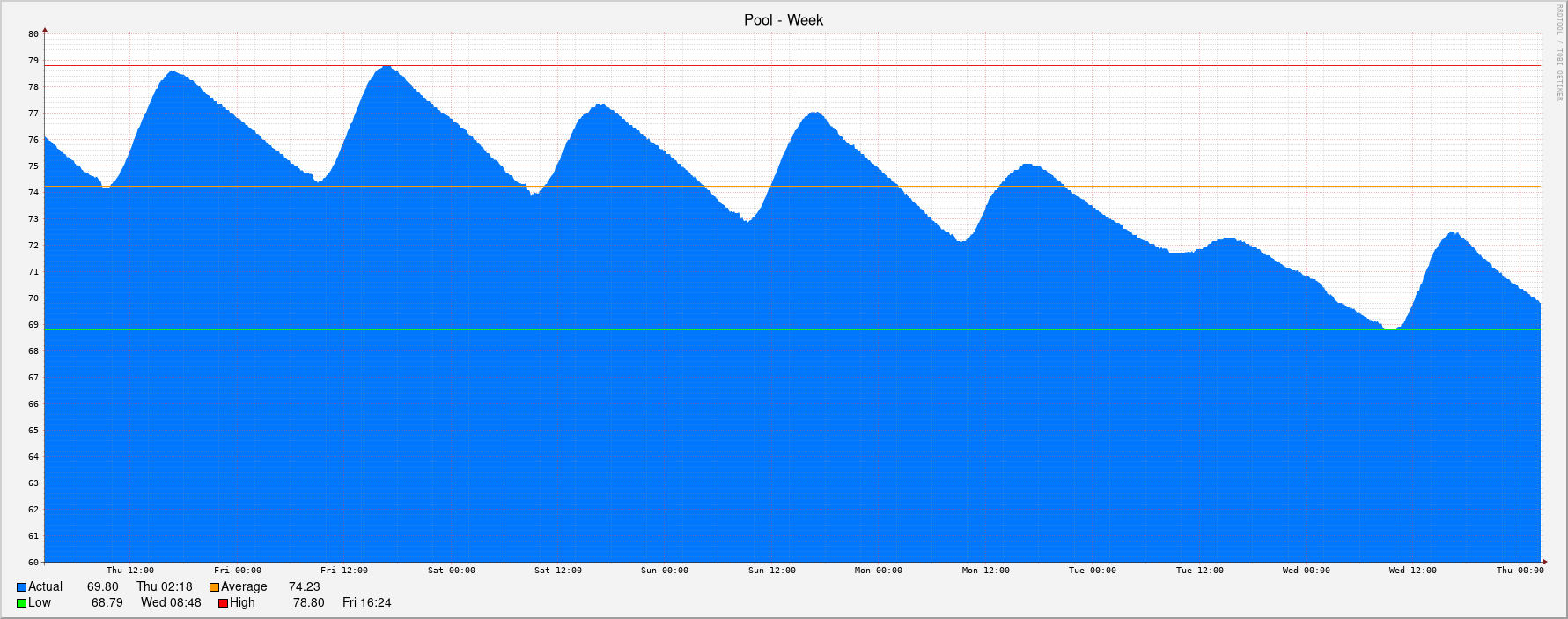Select the "Average" legend label

click(244, 586)
